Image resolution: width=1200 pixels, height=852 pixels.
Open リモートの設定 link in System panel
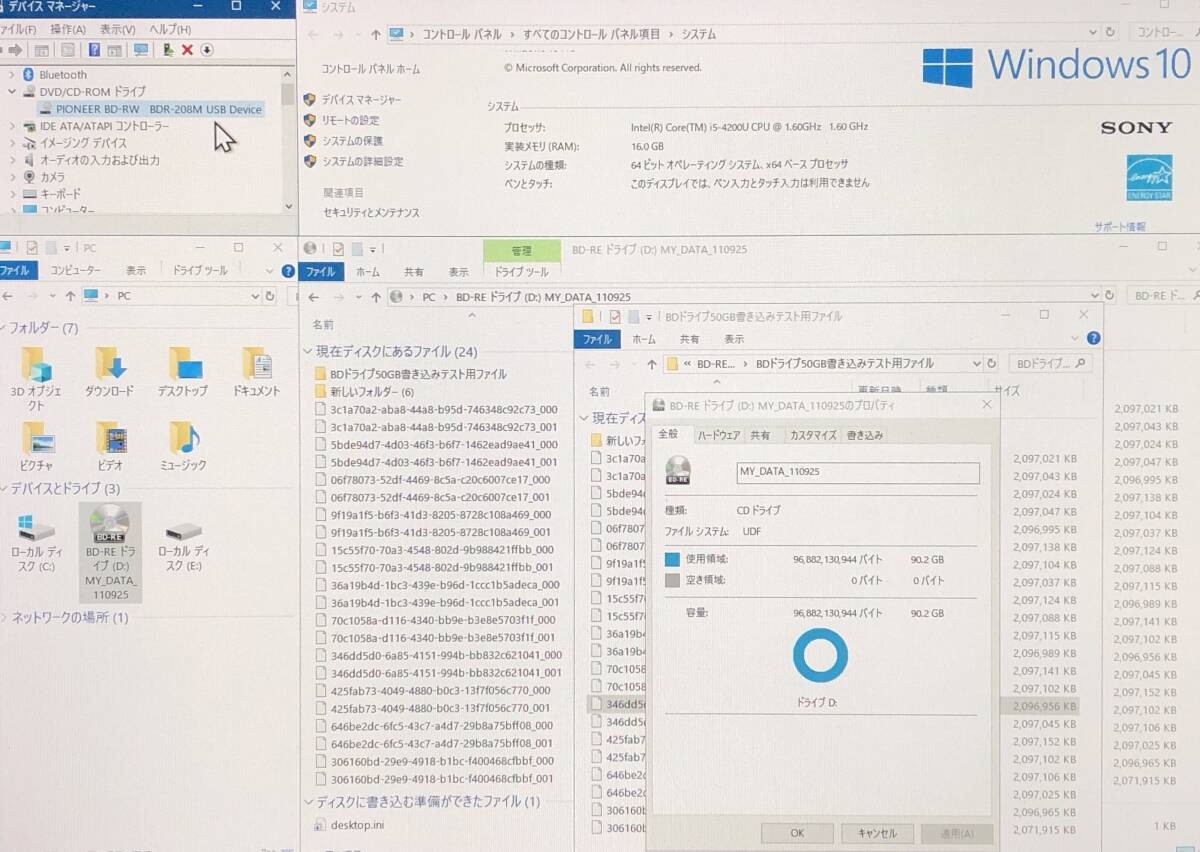(350, 120)
